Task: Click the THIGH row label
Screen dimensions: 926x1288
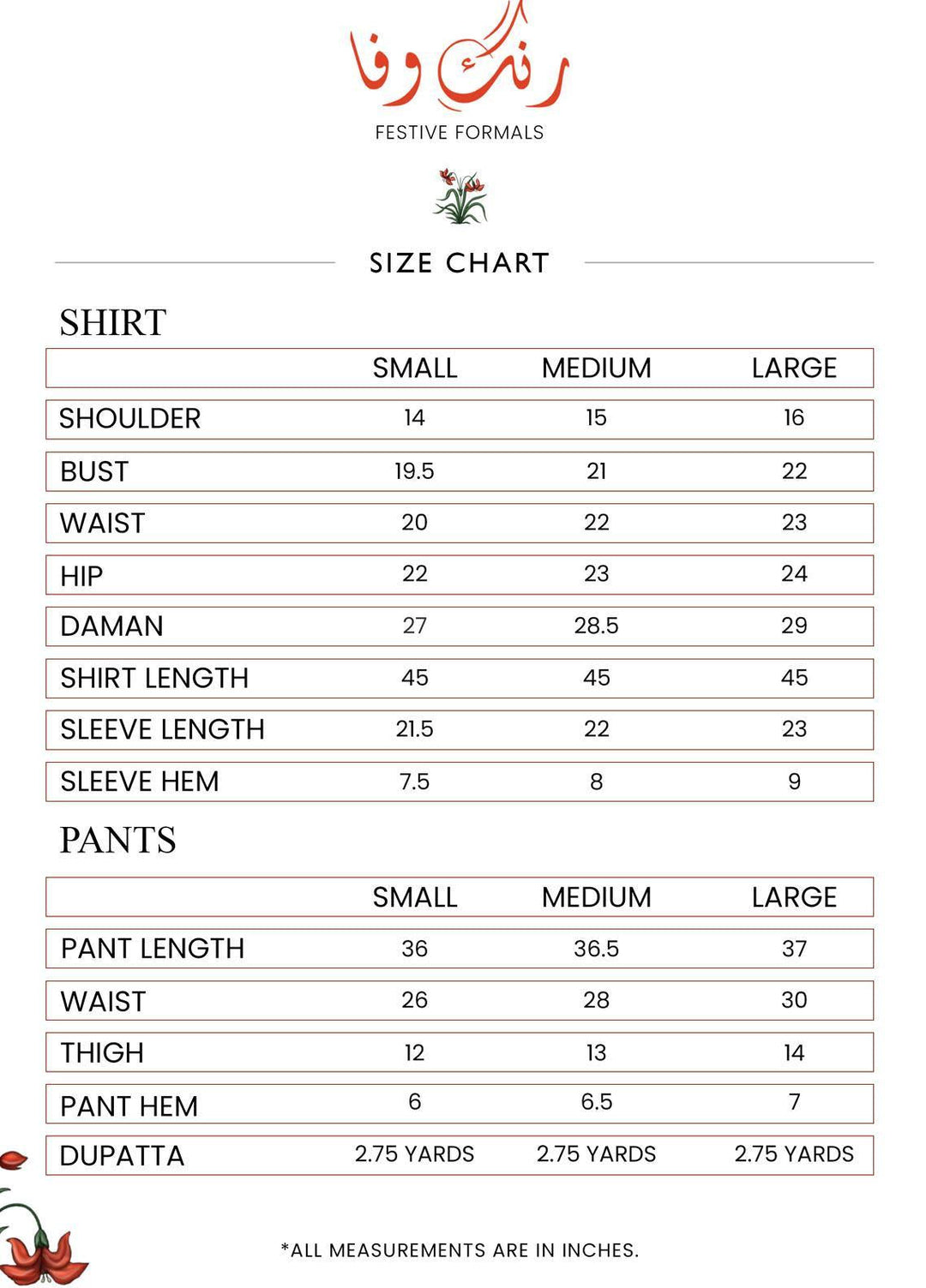Action: pyautogui.click(x=102, y=1053)
